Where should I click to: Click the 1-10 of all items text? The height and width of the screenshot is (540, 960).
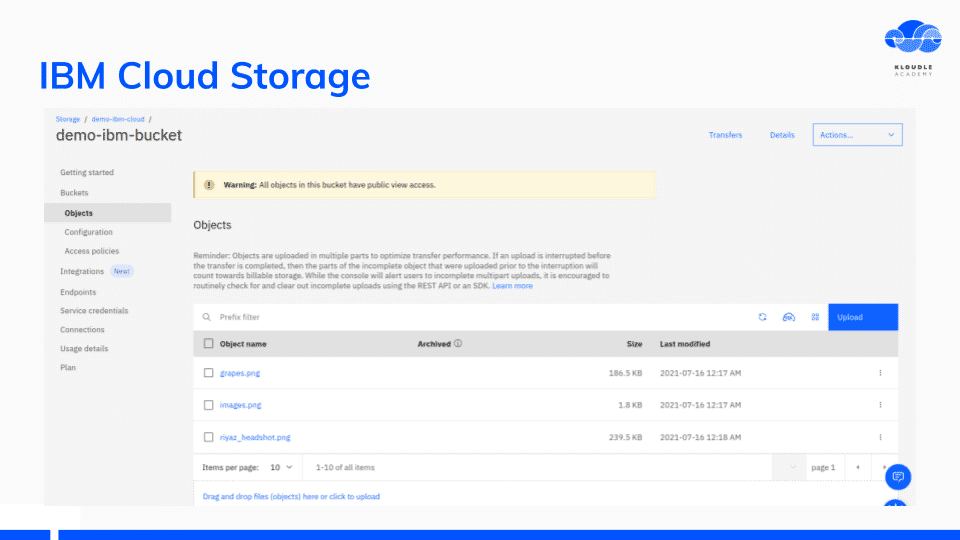tap(345, 467)
